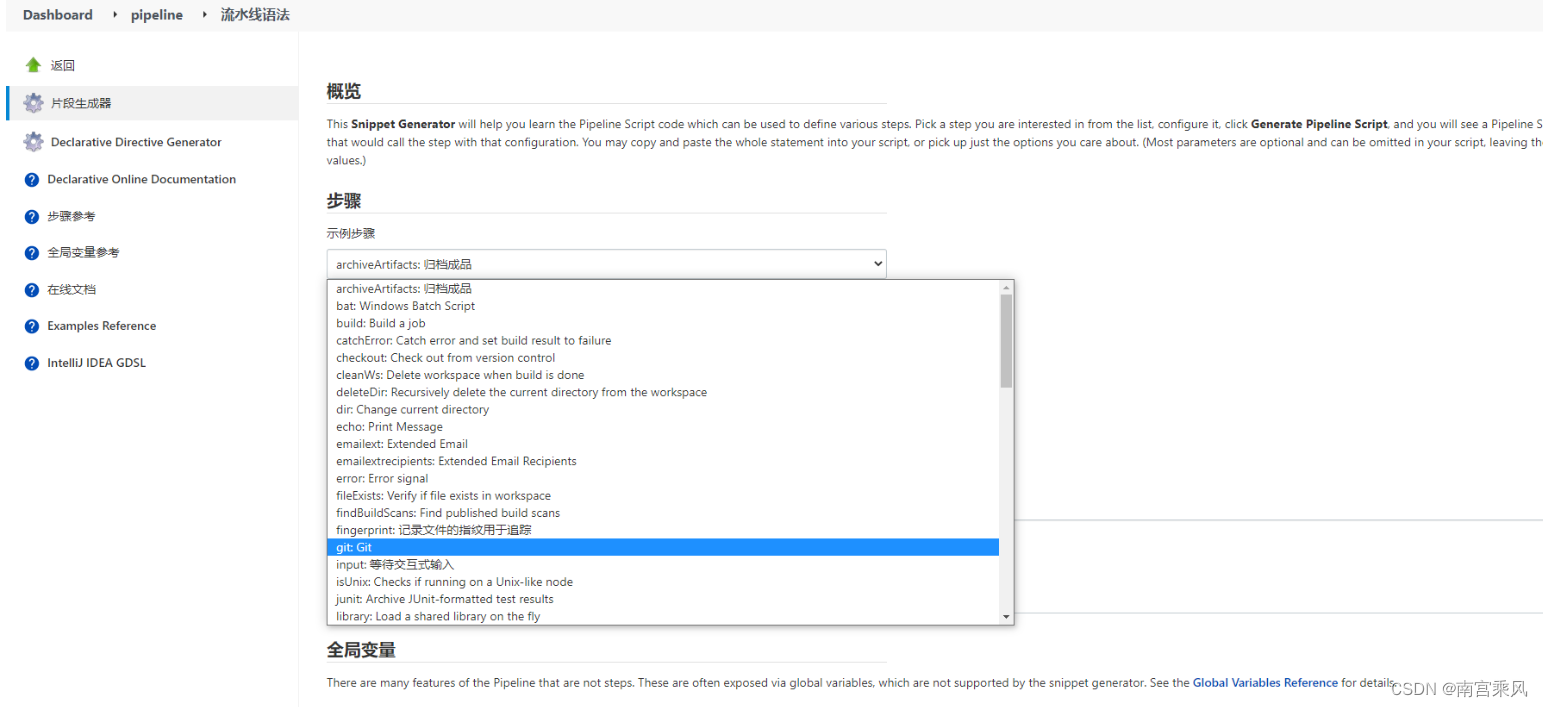Click the breadcrumb arrow after Dashboard
Screen dimensions: 1543x707
(113, 15)
